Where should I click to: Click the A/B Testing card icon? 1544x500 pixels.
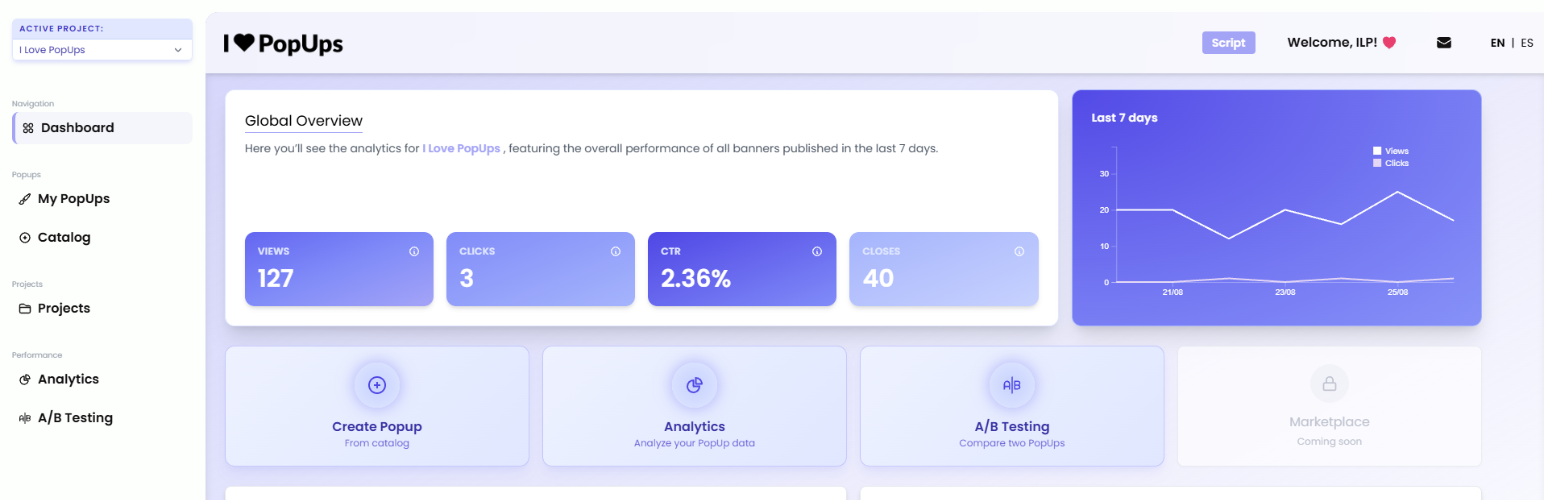click(x=1011, y=385)
